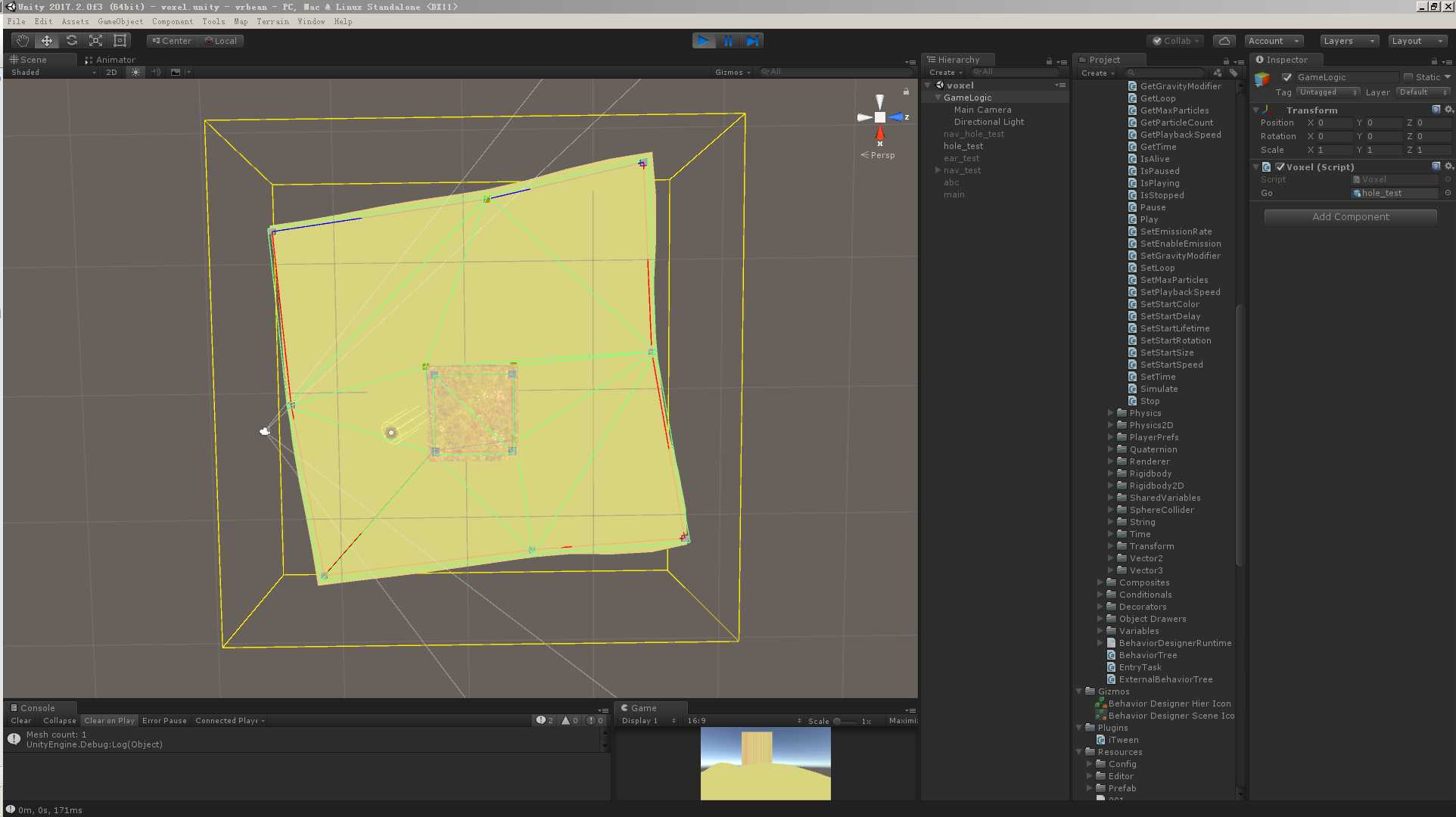1456x817 pixels.
Task: Toggle Clear on Play in Console
Action: pos(109,721)
